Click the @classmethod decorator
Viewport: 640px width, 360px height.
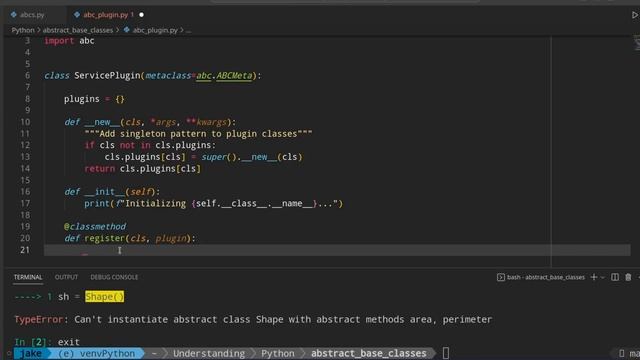coord(95,226)
